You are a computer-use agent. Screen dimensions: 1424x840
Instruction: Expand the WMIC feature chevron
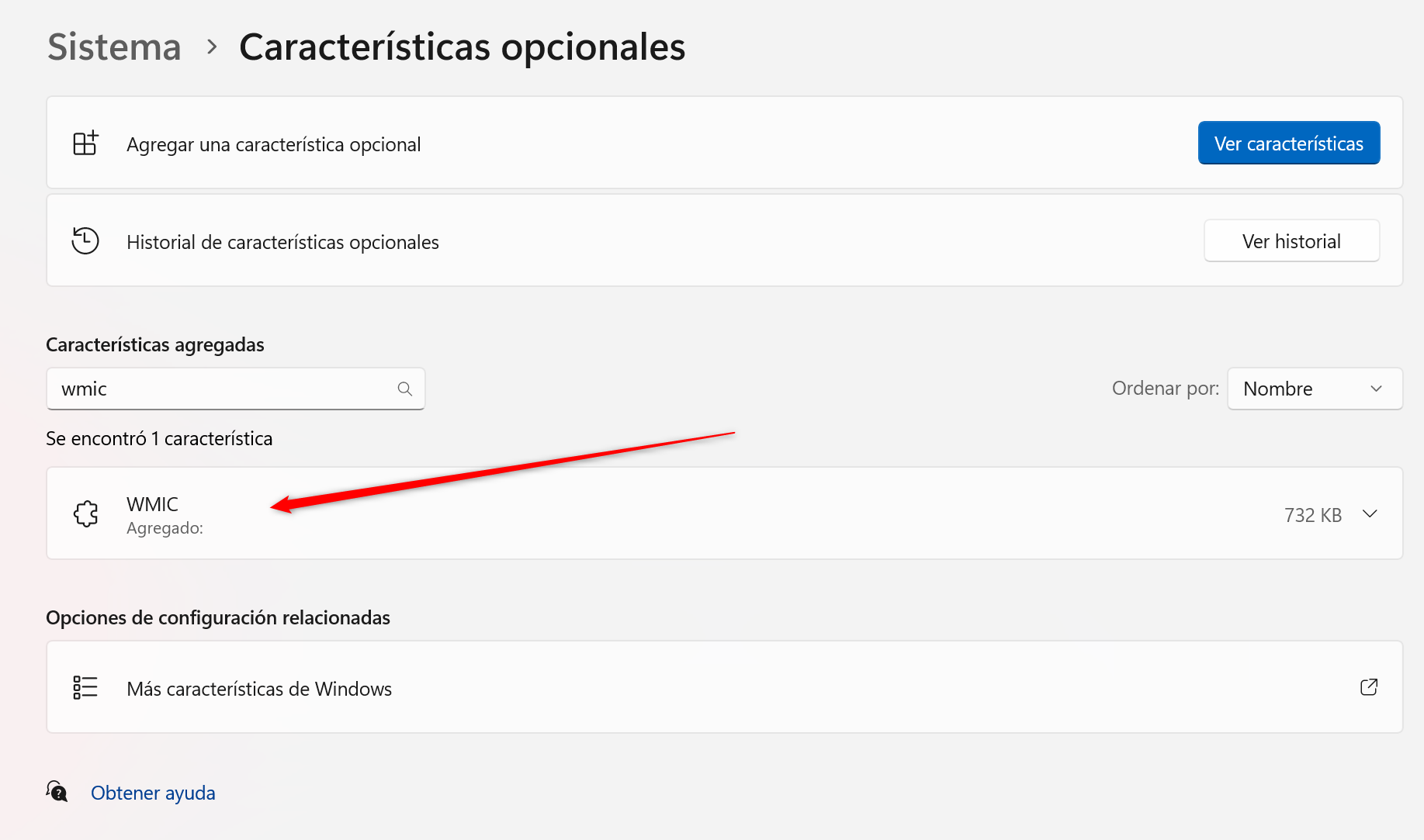[1370, 513]
